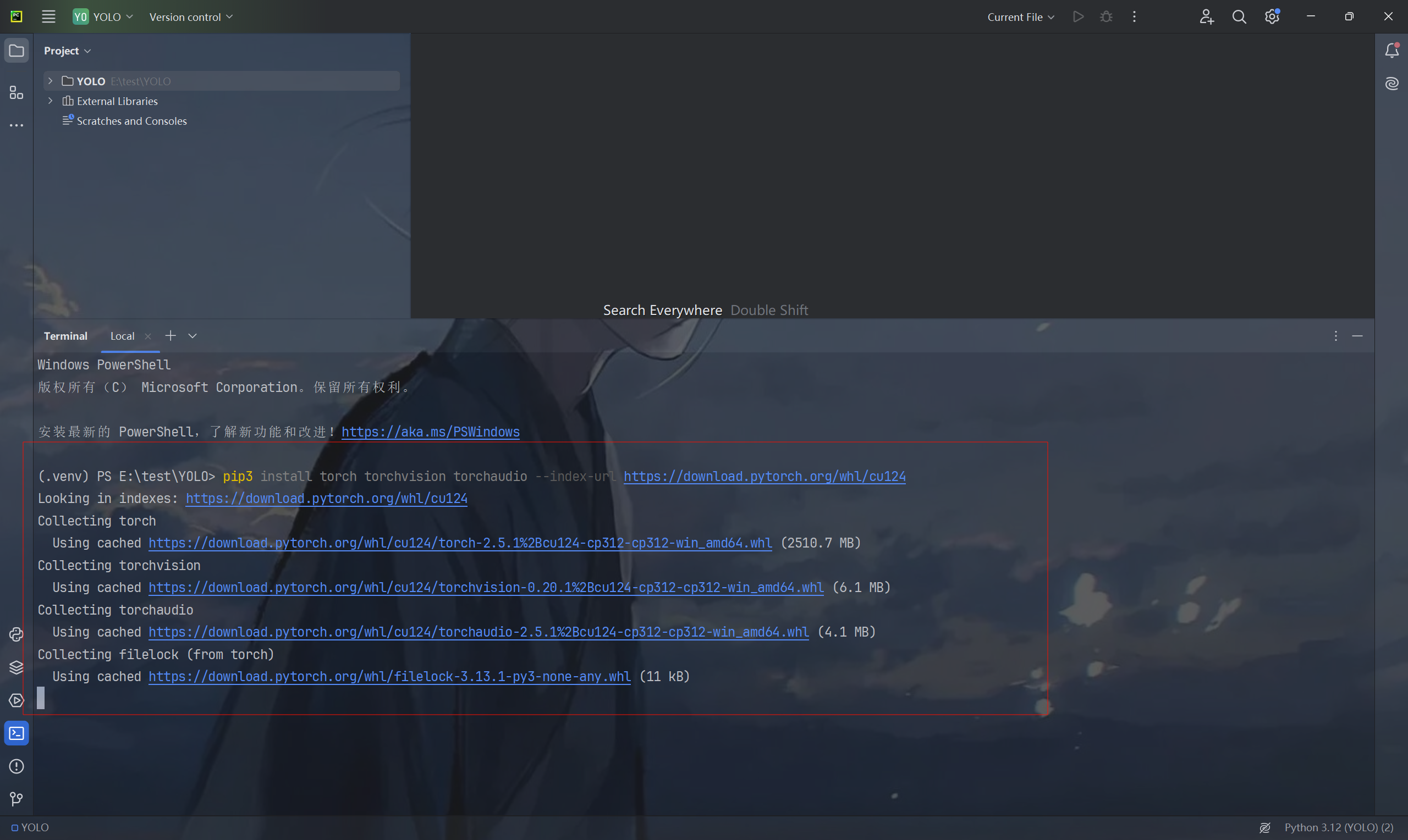The image size is (1408, 840).
Task: Click the Code With Me icon
Action: coord(1207,17)
